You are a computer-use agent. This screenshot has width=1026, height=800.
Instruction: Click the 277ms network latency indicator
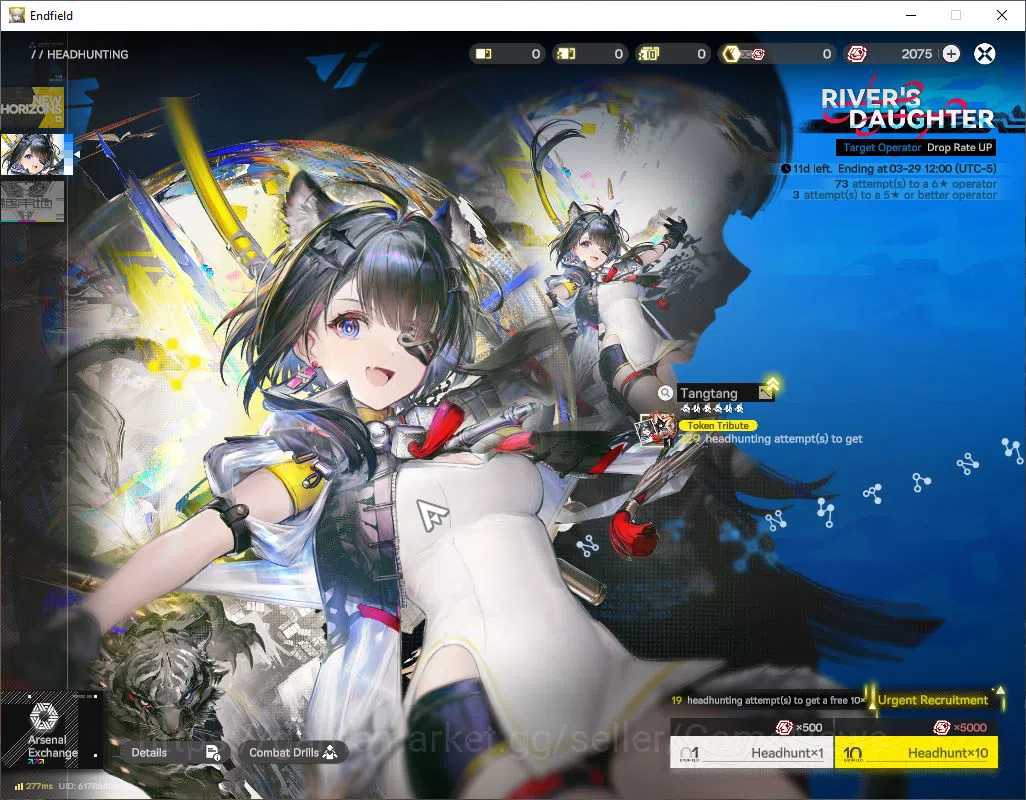tap(34, 786)
